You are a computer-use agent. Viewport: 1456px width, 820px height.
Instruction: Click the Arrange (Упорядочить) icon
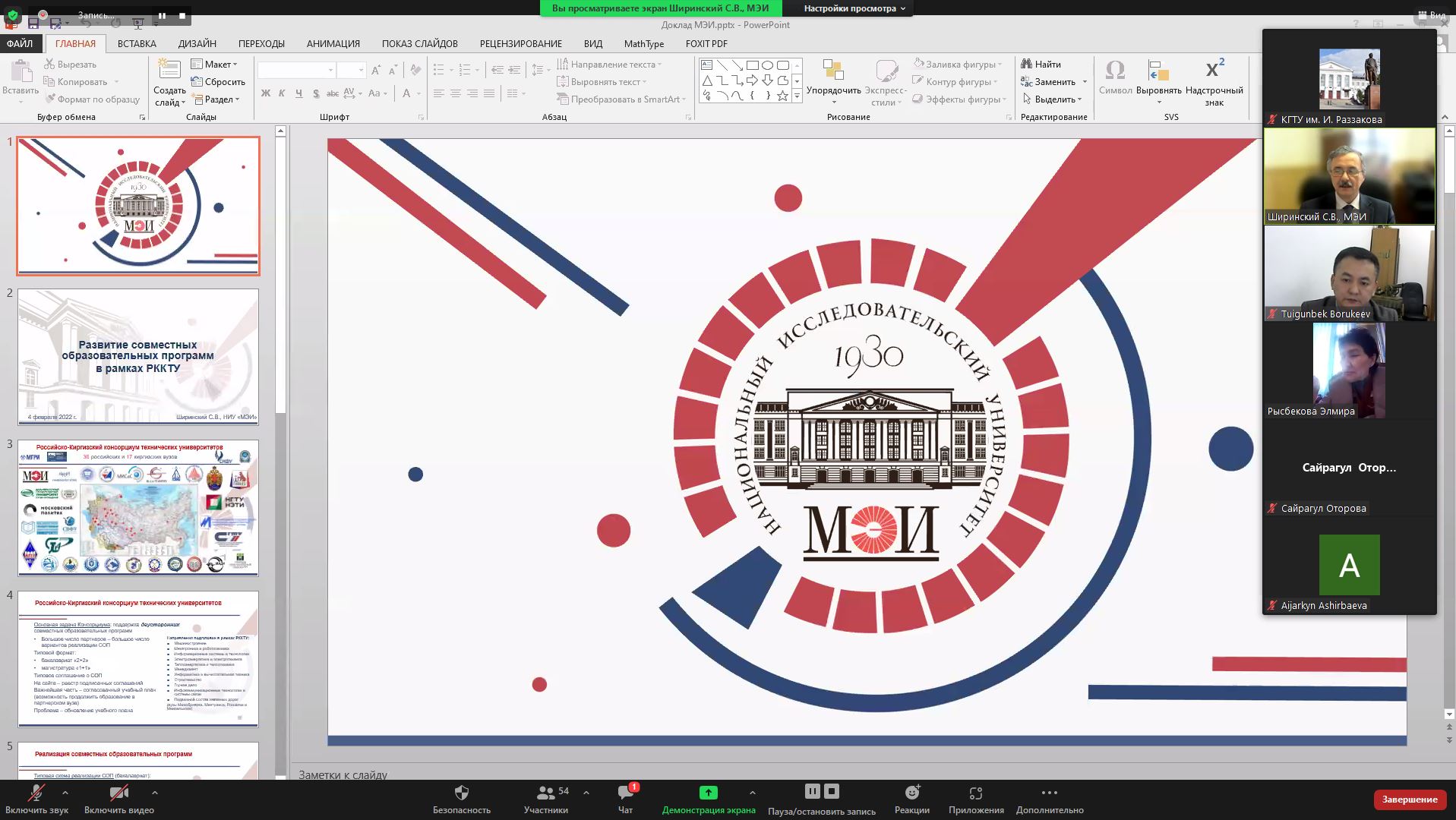[833, 70]
